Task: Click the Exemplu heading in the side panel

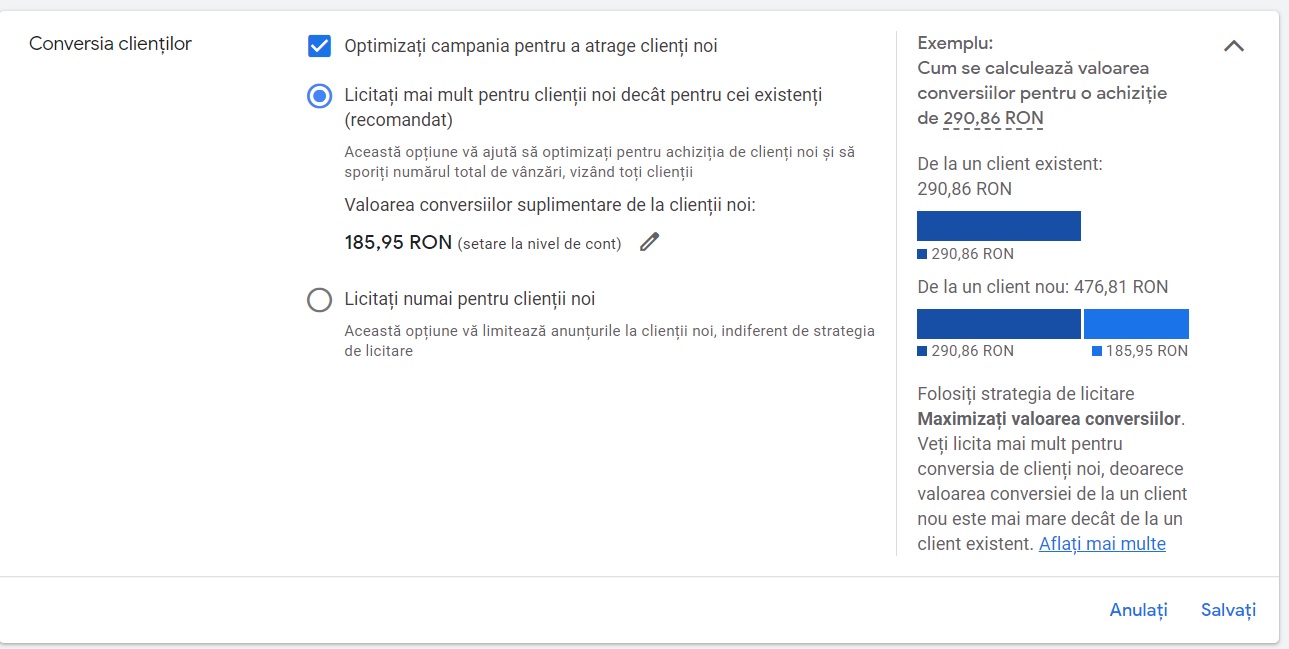Action: 955,43
